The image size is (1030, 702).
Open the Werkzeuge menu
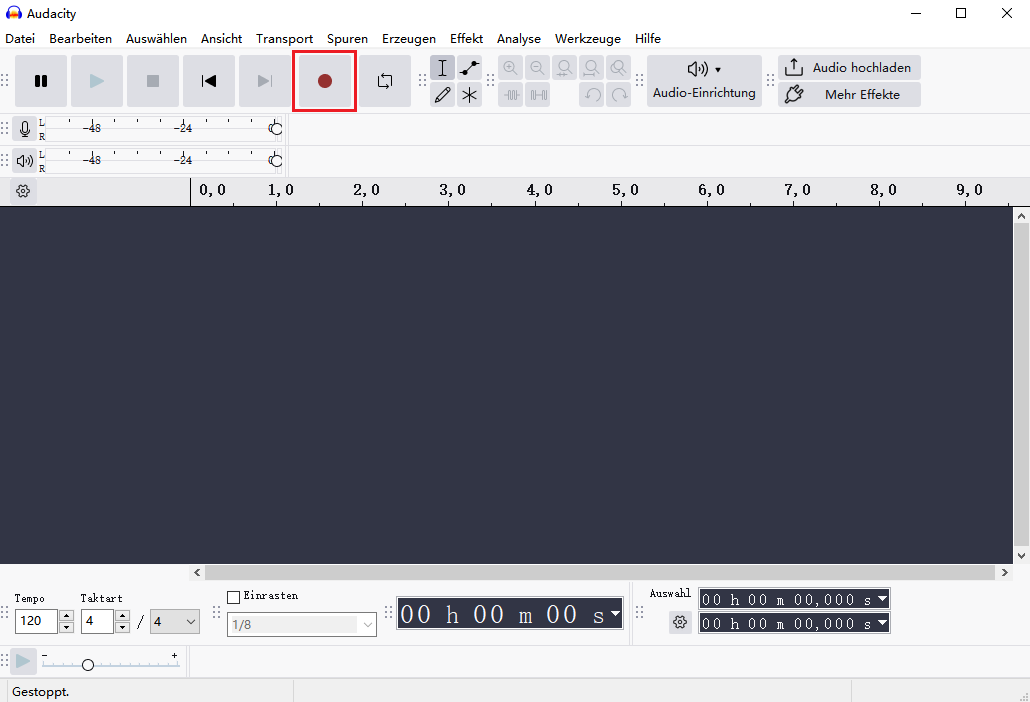pyautogui.click(x=587, y=39)
